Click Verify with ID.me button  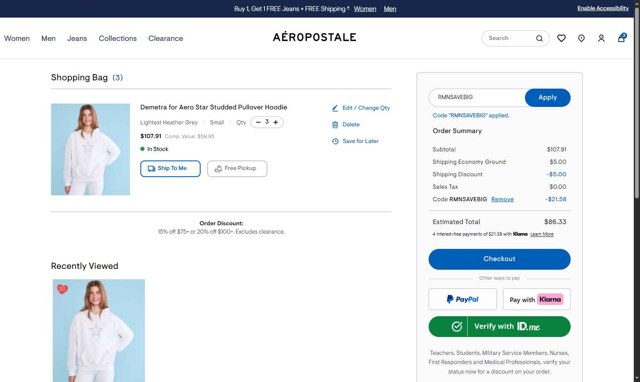click(x=499, y=326)
